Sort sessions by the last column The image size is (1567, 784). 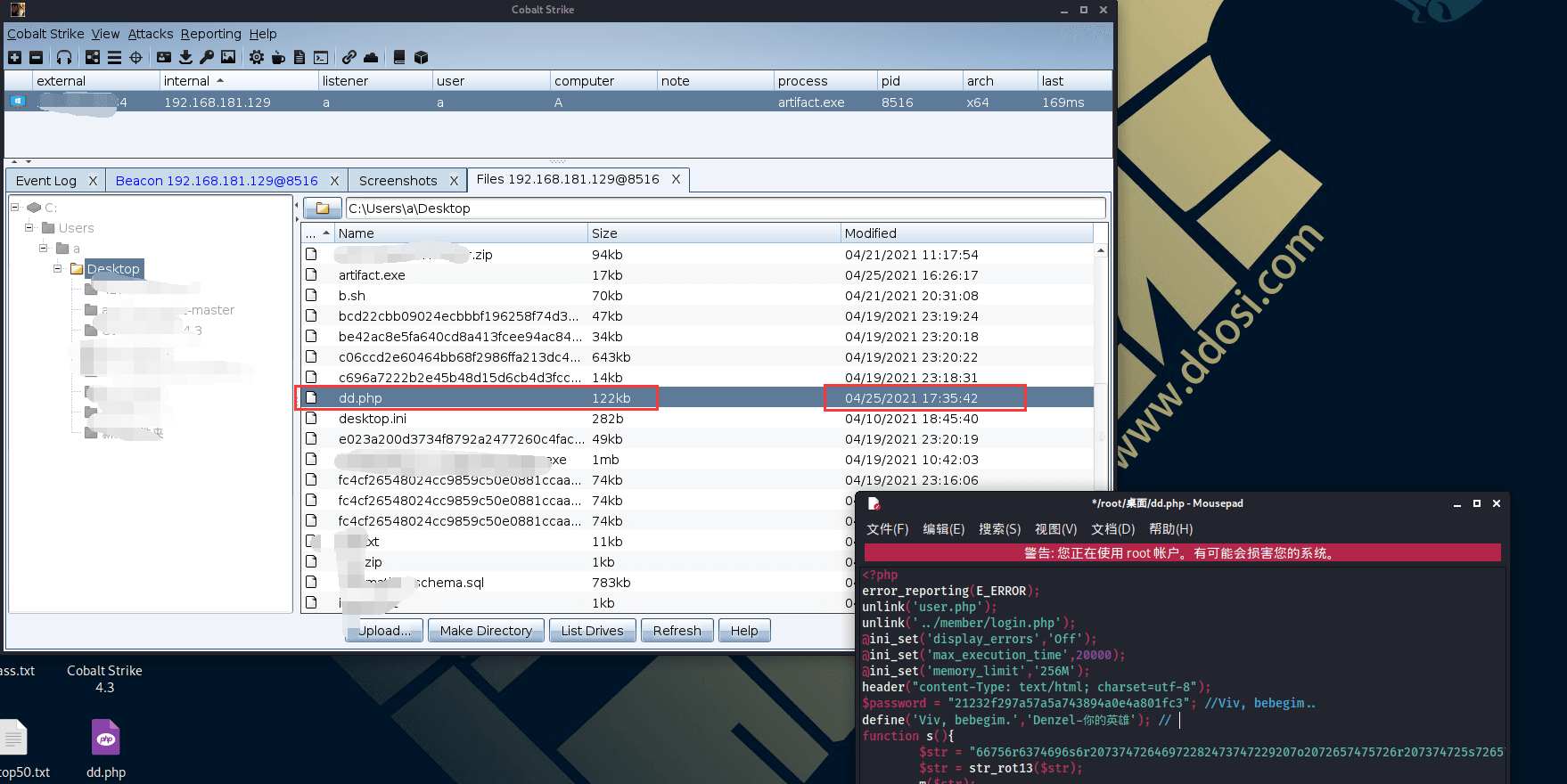point(1074,81)
